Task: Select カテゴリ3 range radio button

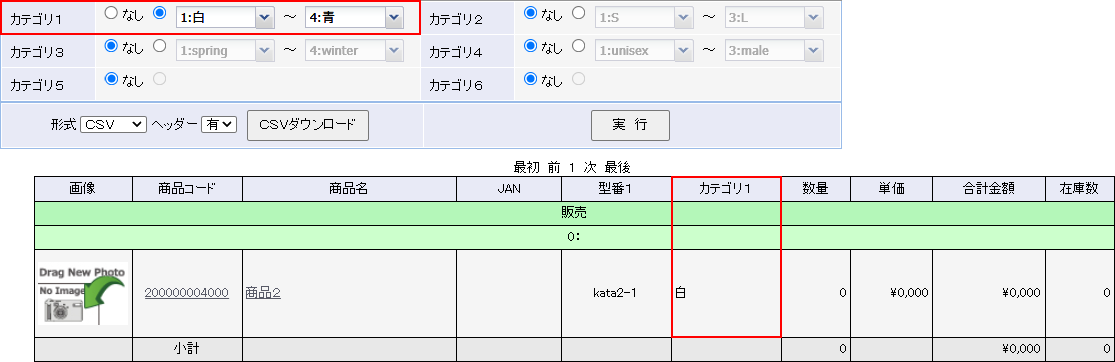Action: pyautogui.click(x=160, y=46)
